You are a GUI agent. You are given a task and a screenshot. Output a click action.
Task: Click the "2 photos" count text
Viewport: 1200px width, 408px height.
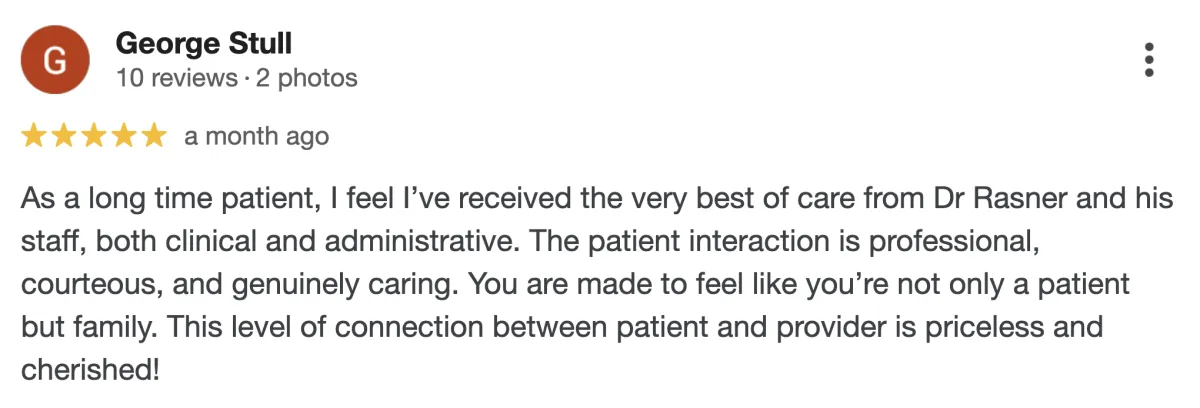(305, 78)
